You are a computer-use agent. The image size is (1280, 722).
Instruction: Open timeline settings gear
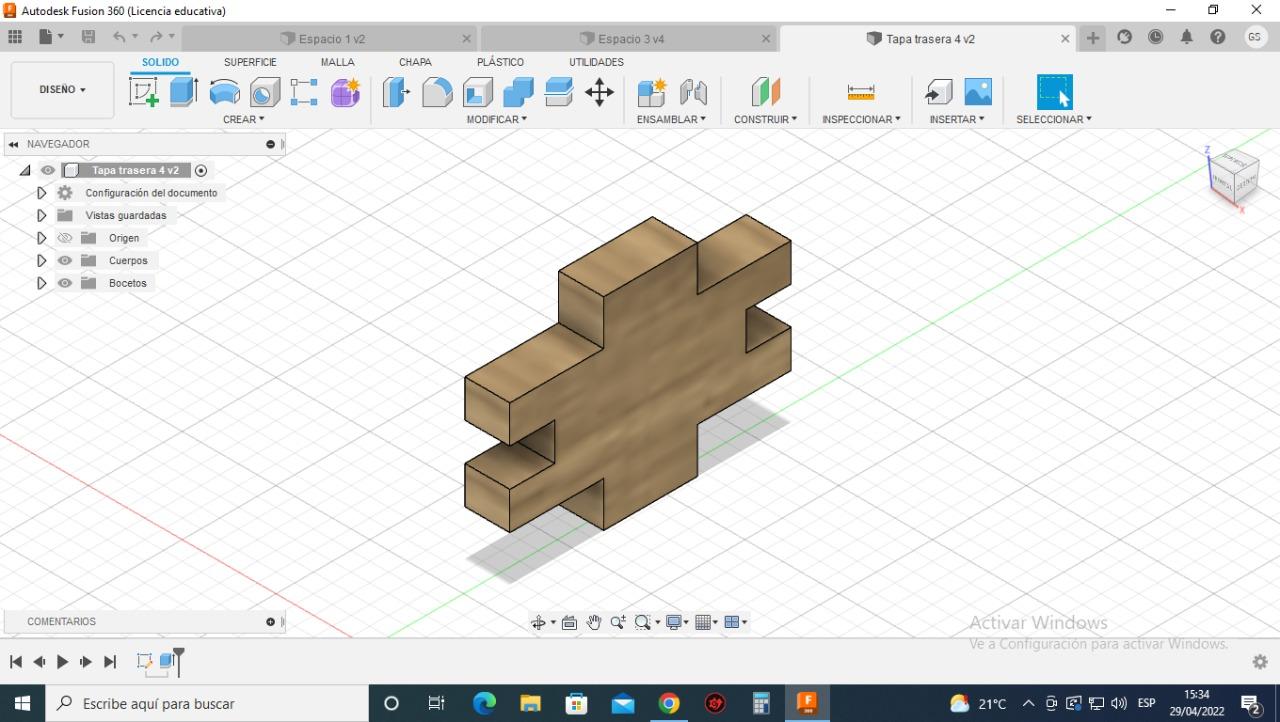(x=1260, y=662)
